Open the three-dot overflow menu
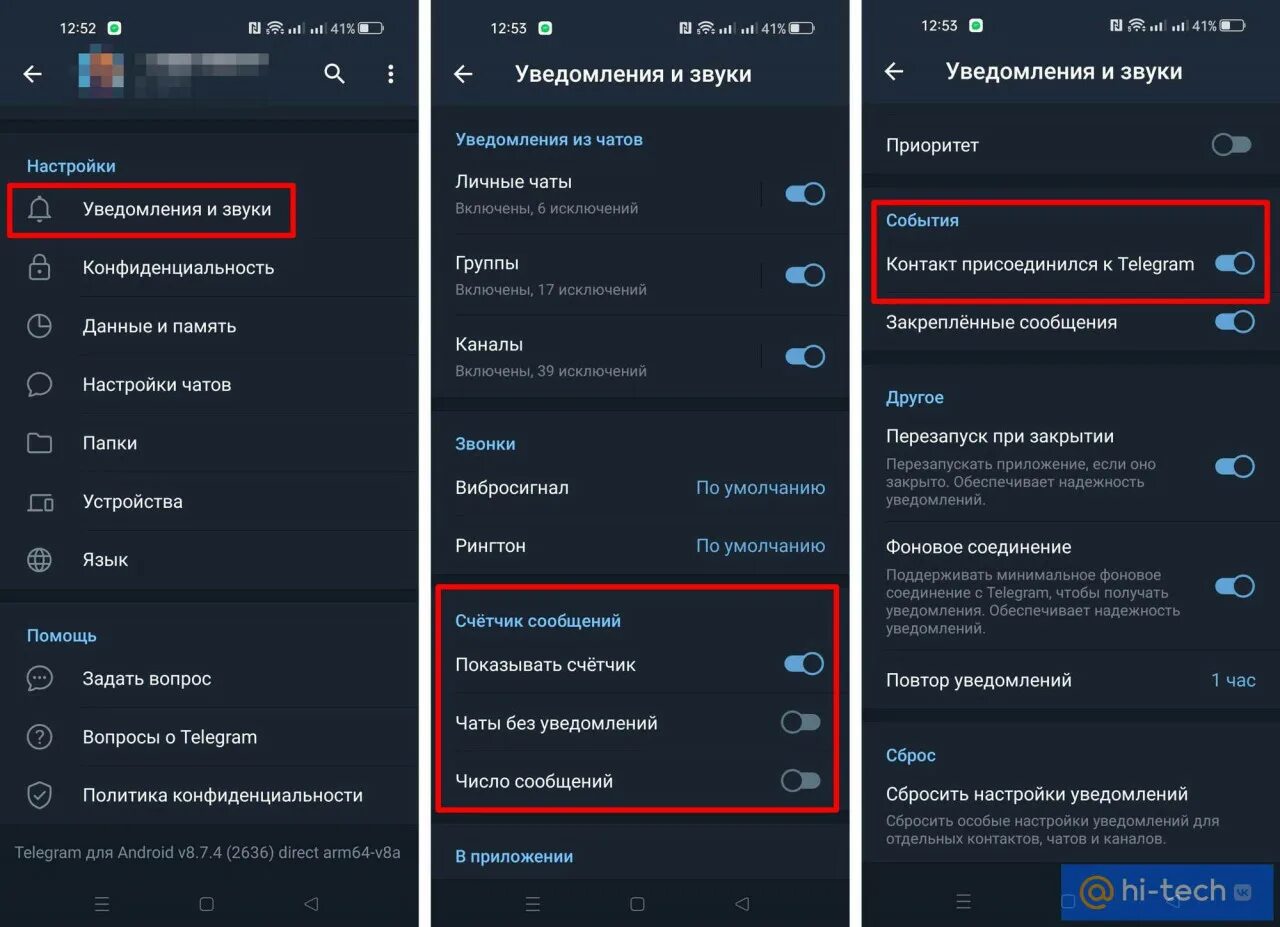 pos(390,74)
